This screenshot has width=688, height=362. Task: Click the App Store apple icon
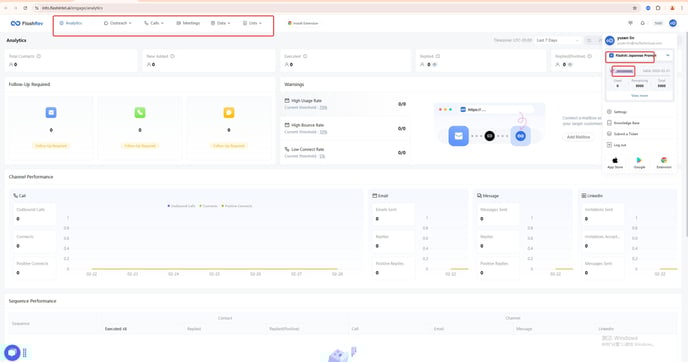pyautogui.click(x=615, y=160)
